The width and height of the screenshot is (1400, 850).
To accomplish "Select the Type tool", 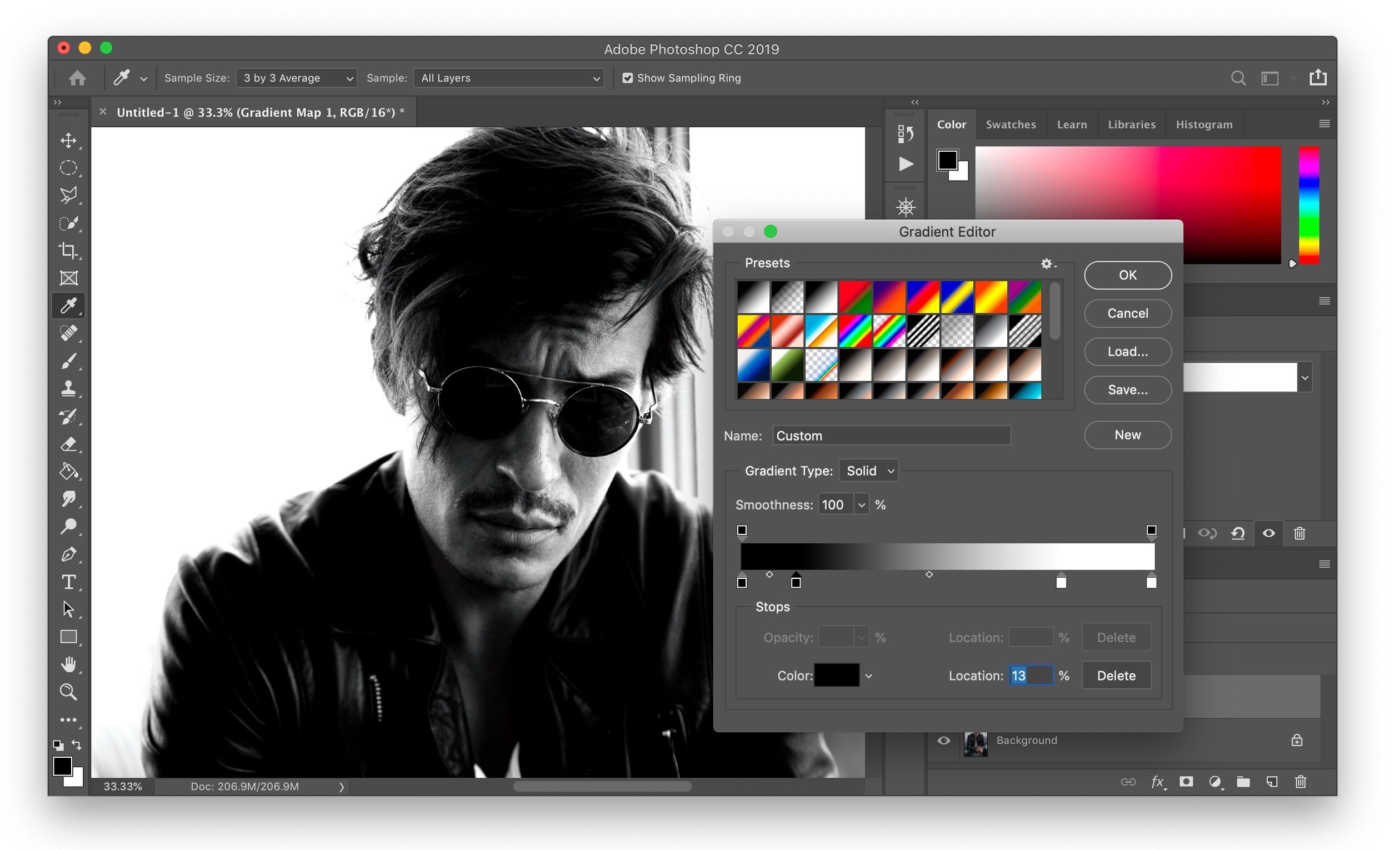I will tap(68, 581).
